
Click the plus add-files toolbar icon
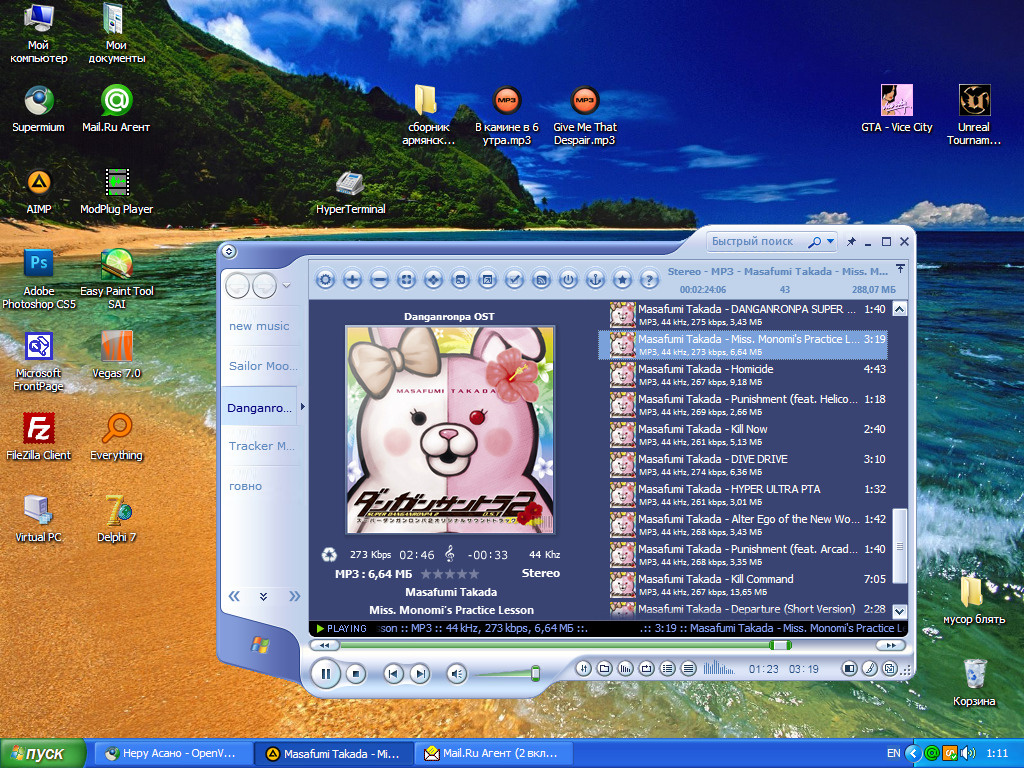coord(352,280)
